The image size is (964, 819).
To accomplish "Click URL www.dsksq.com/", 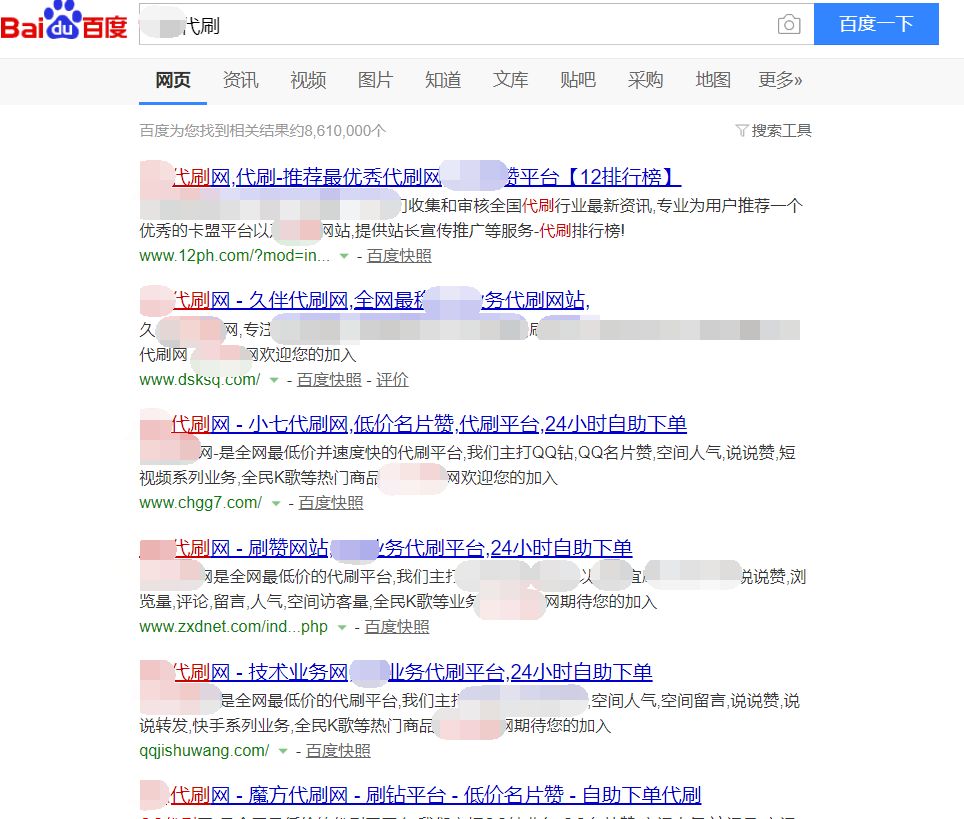I will pyautogui.click(x=200, y=379).
